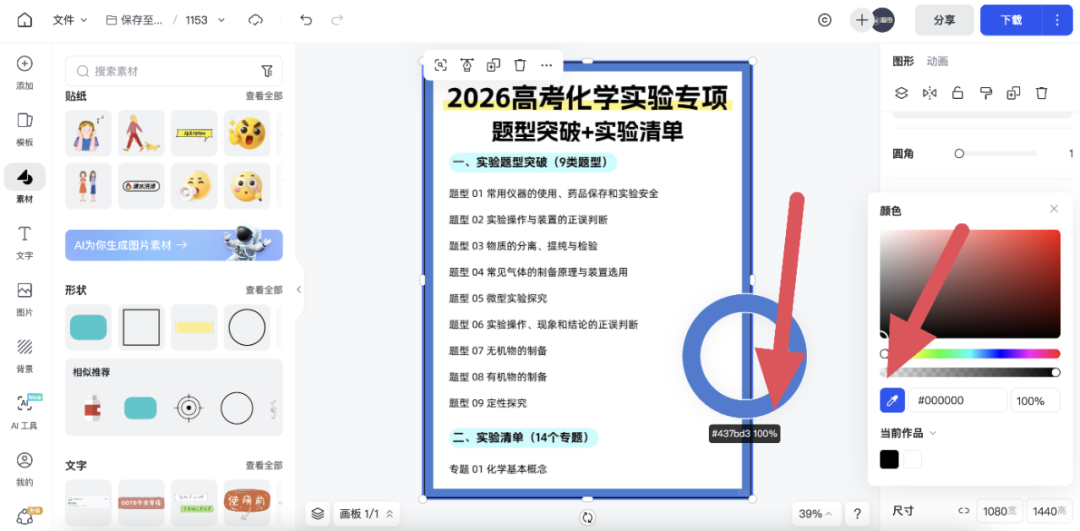Toggle the lock icon in 图形 panel
The height and width of the screenshot is (531, 1080).
(x=957, y=93)
